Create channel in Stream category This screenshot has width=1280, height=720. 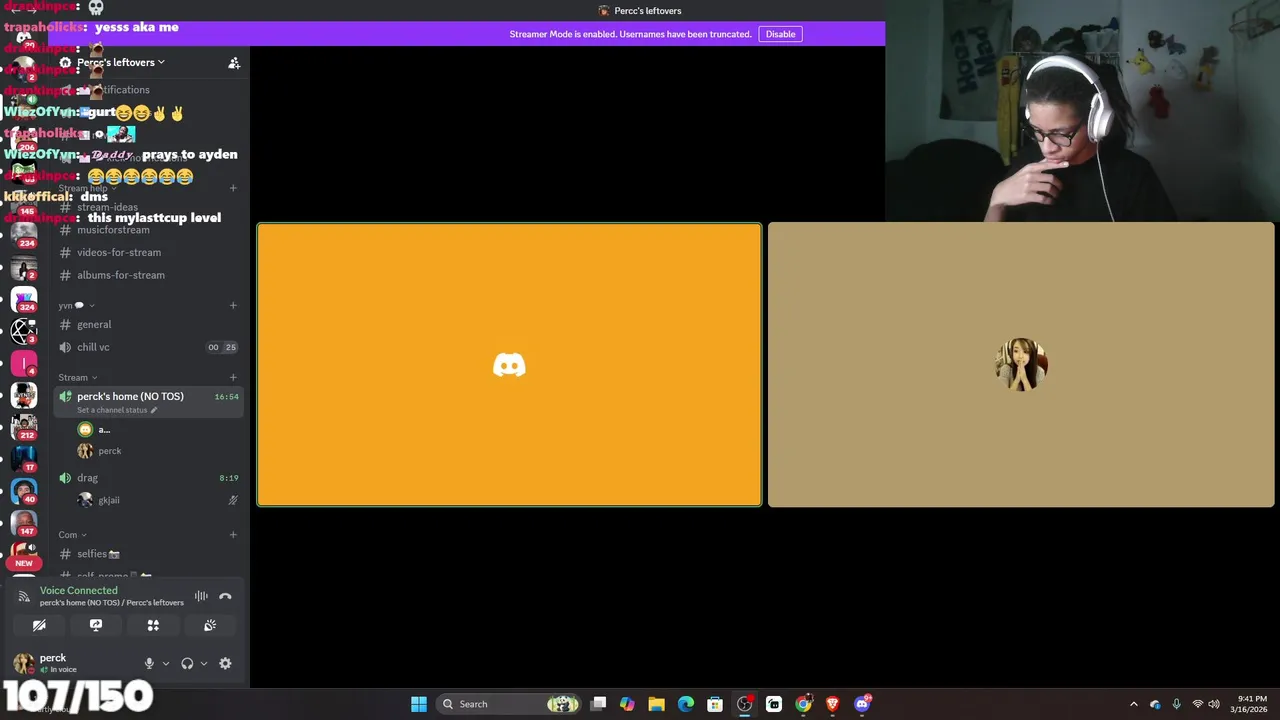[x=233, y=377]
